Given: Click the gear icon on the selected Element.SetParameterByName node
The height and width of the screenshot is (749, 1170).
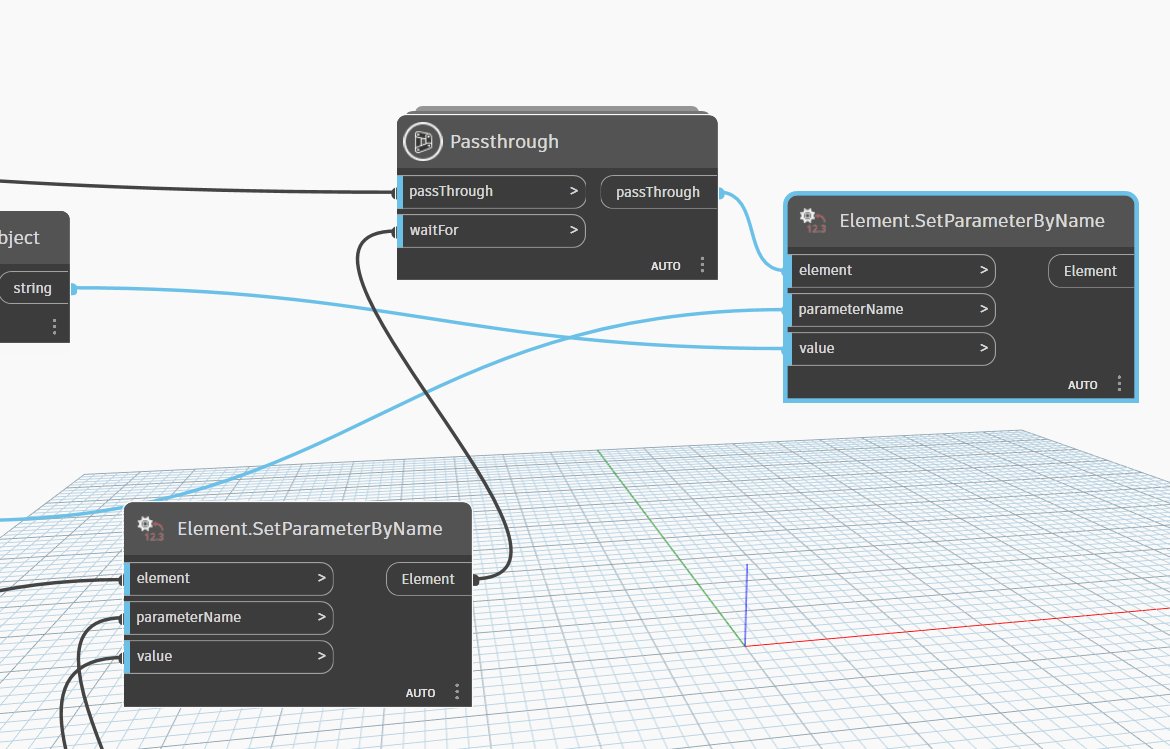Looking at the screenshot, I should coord(812,220).
